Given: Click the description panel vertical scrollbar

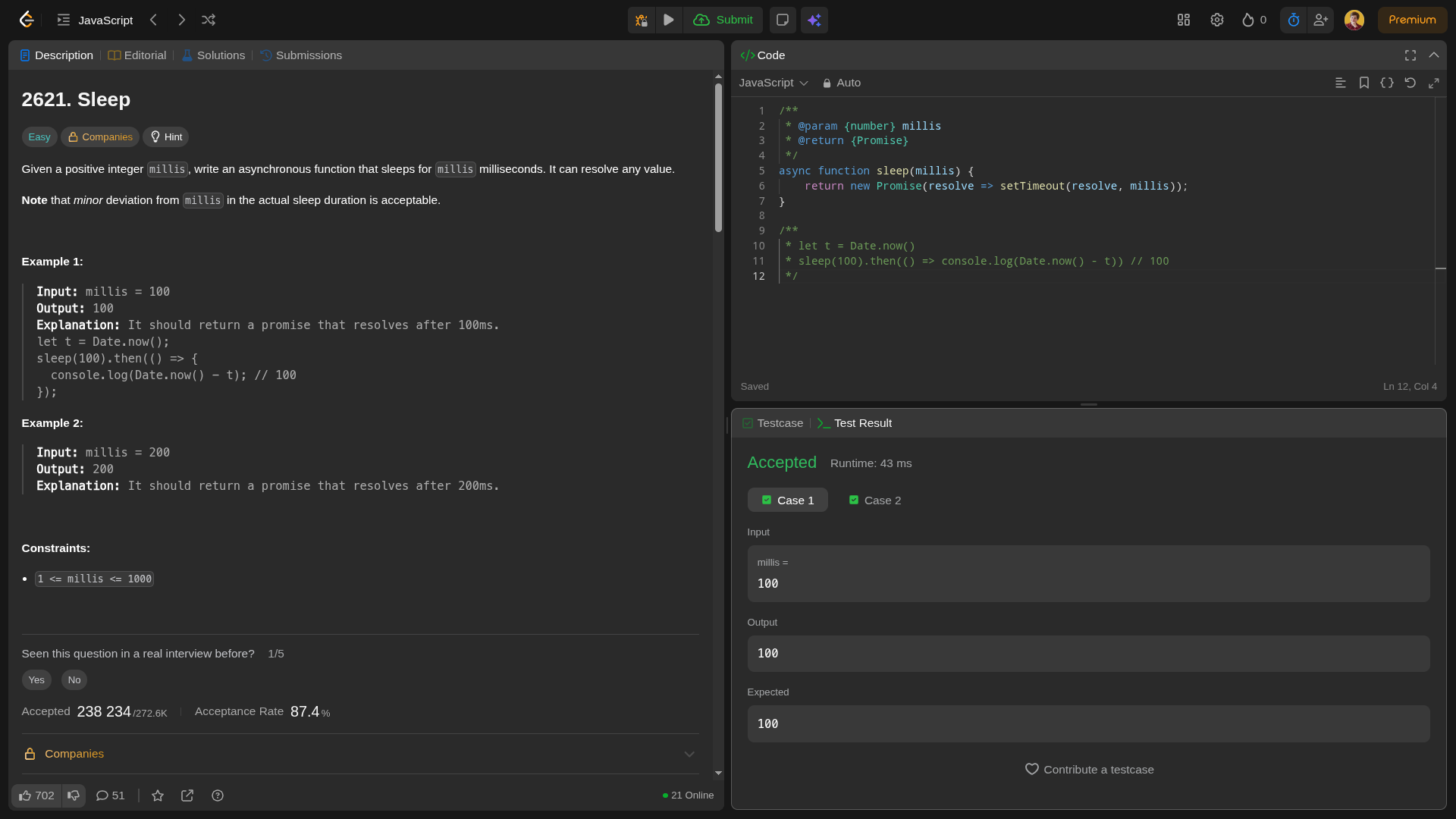Looking at the screenshot, I should [x=718, y=158].
